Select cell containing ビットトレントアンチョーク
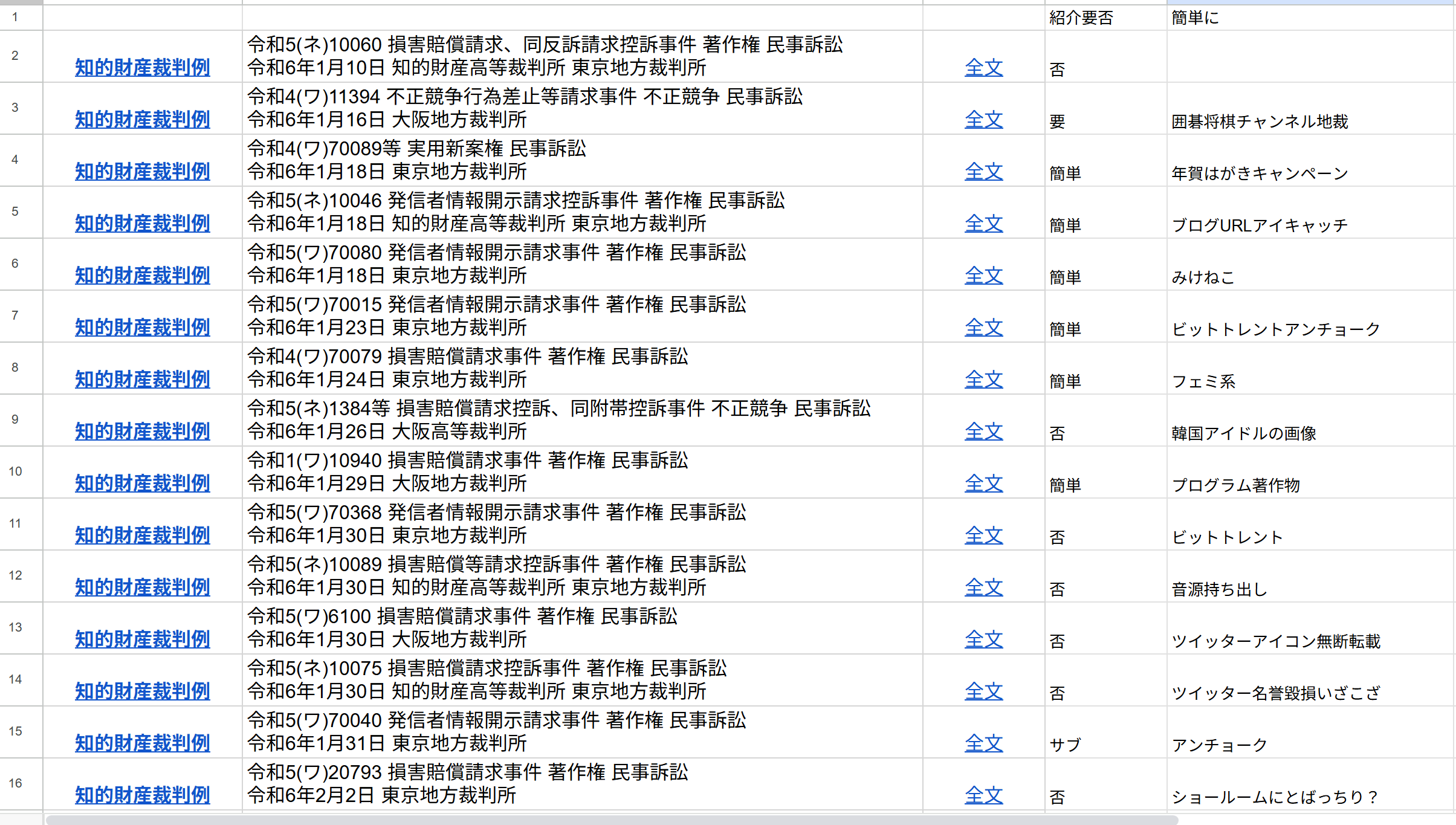The image size is (1456, 825). [x=1275, y=329]
